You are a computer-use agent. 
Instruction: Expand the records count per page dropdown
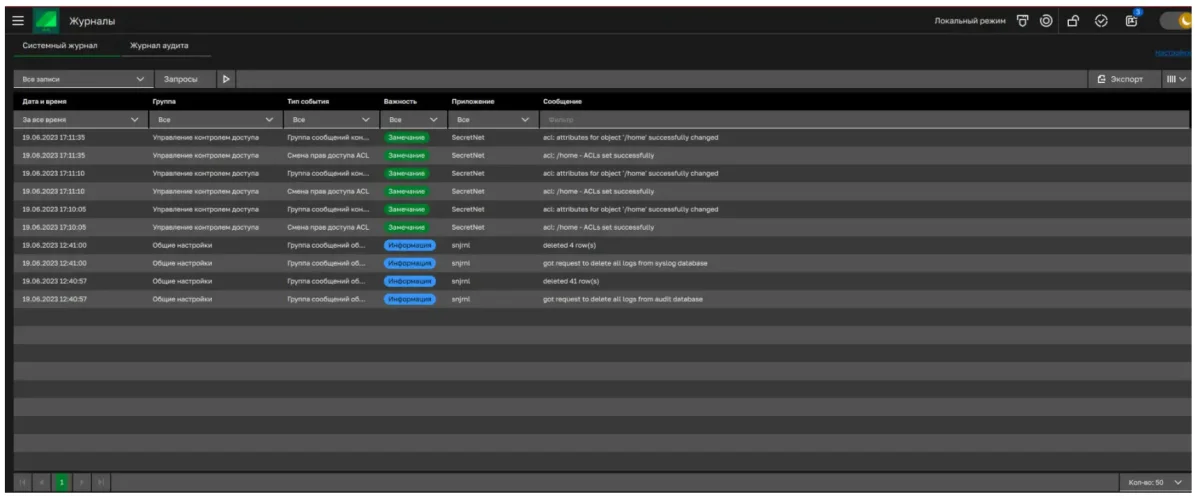tap(1155, 483)
